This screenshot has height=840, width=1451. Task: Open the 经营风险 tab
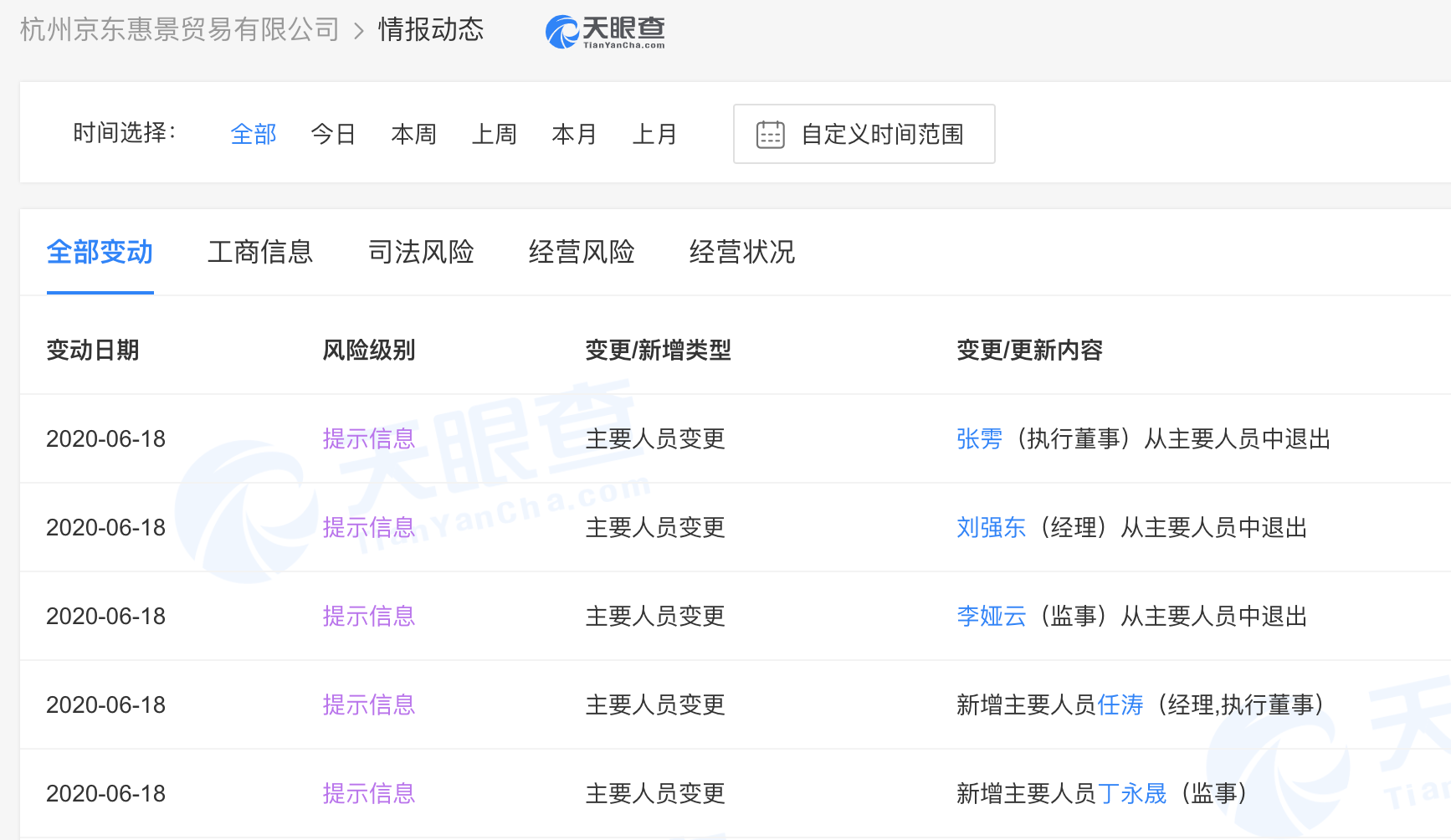[x=582, y=253]
